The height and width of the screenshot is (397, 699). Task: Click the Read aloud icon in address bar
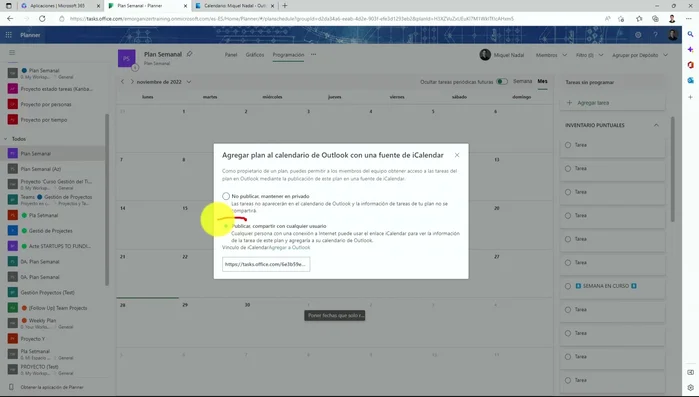pos(608,19)
